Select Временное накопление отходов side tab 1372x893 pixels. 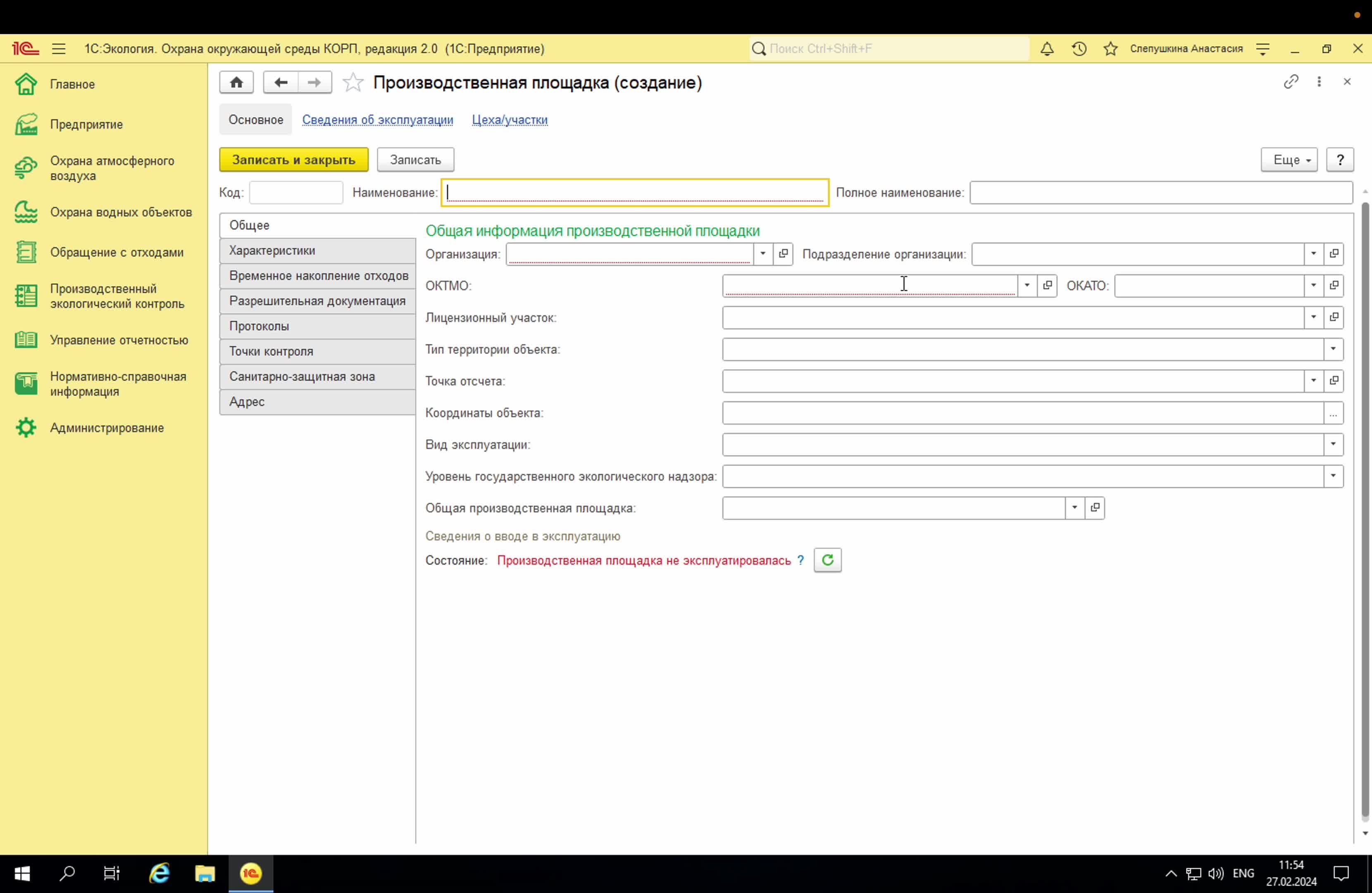point(317,276)
